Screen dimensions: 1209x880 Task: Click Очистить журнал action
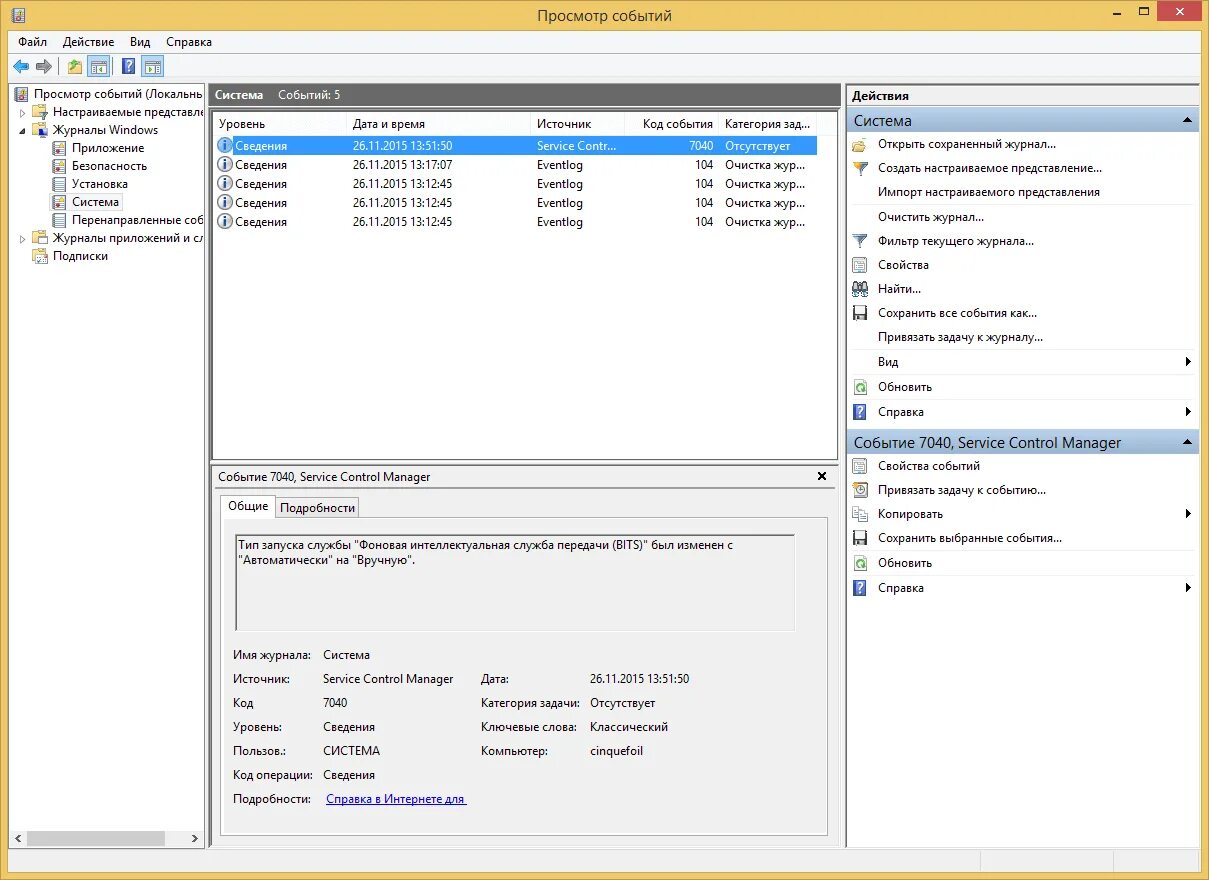click(x=930, y=217)
